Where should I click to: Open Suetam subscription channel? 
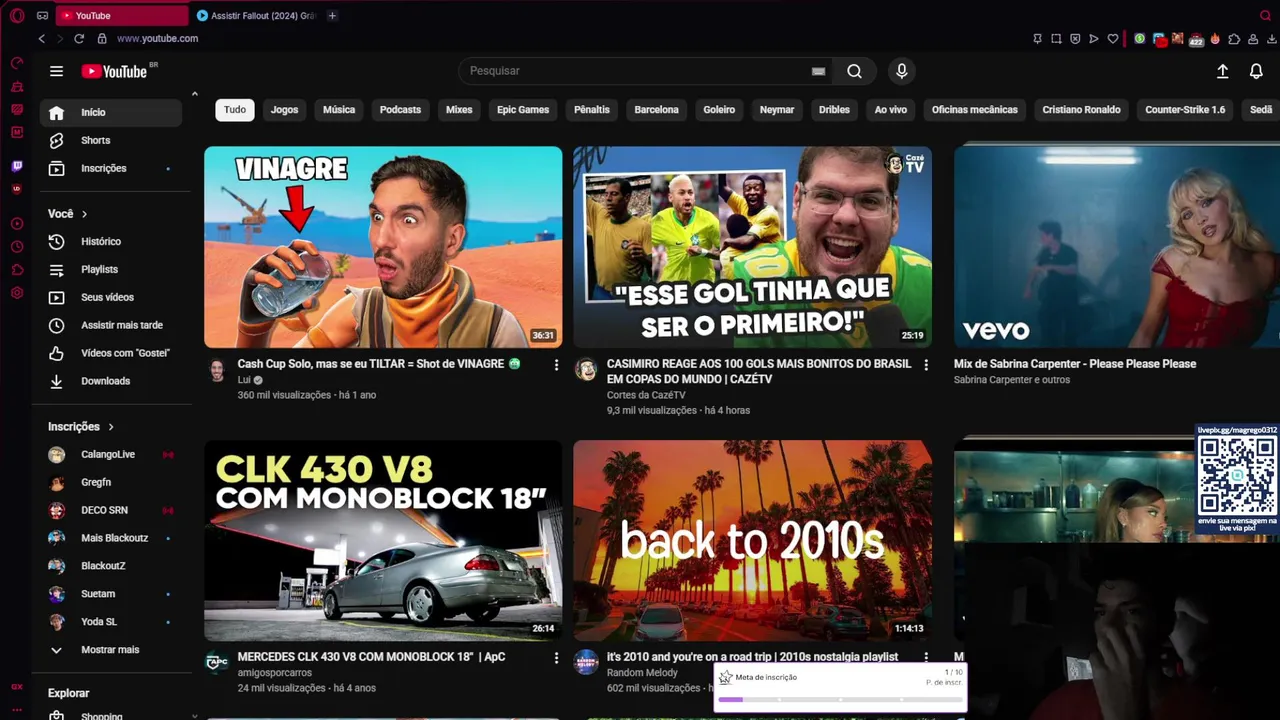[110, 594]
